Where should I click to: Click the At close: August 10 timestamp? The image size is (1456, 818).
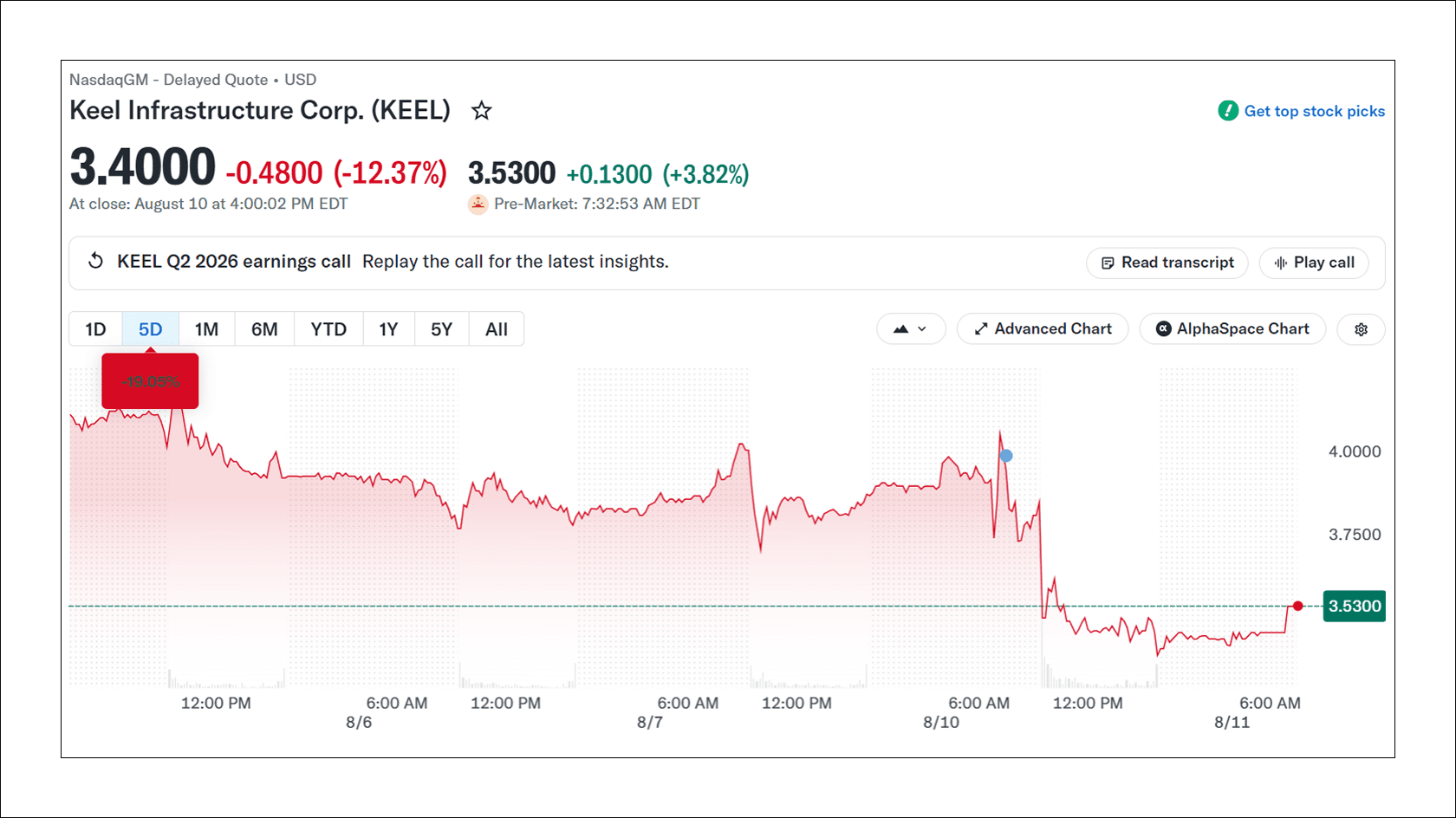[208, 204]
